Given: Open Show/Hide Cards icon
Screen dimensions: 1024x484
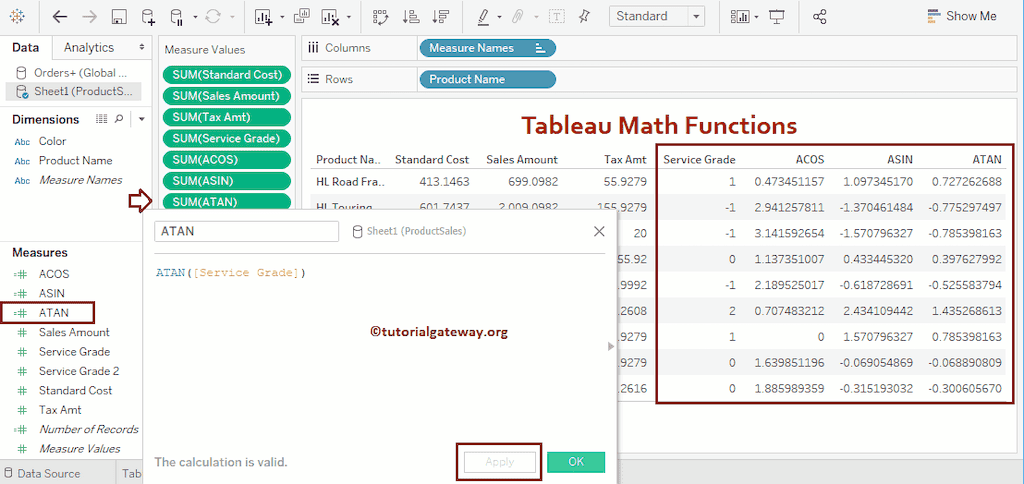Looking at the screenshot, I should coord(741,17).
